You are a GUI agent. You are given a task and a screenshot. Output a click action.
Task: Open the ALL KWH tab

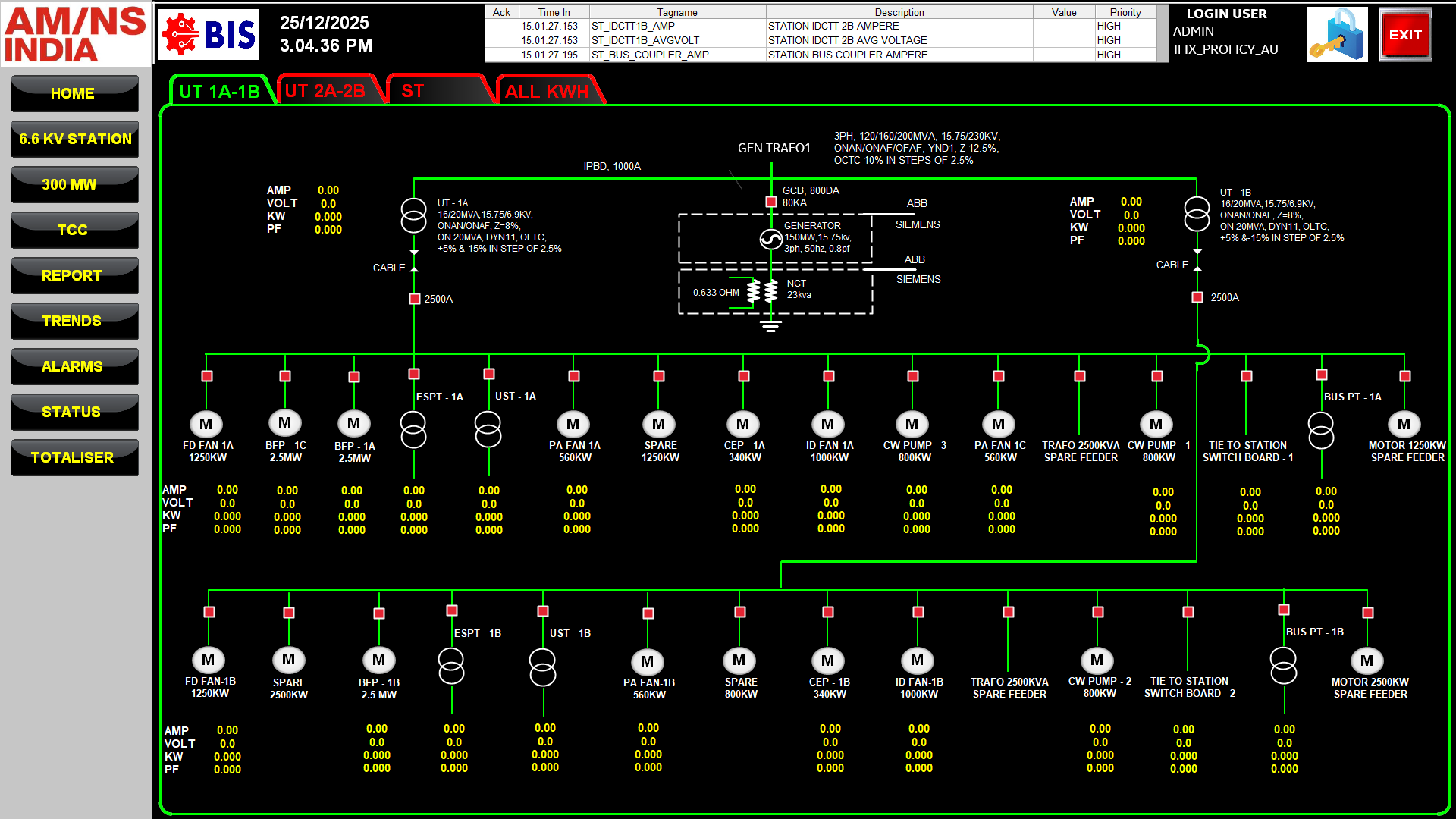pos(546,91)
